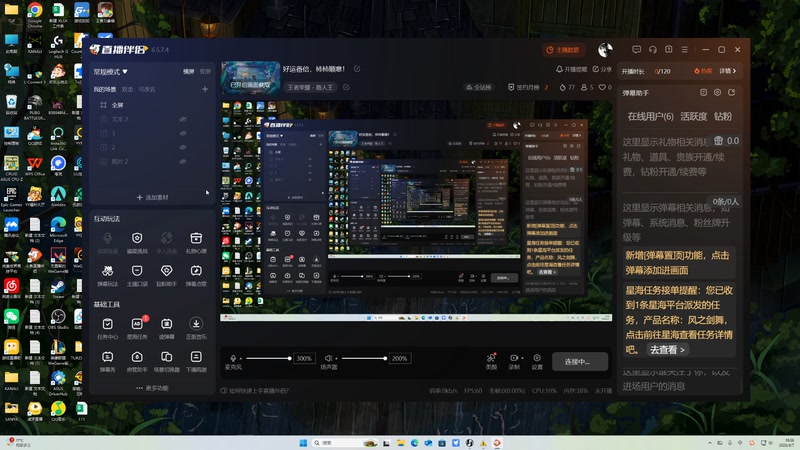The height and width of the screenshot is (450, 800).
Task: Click the 连接中... start button
Action: (580, 362)
